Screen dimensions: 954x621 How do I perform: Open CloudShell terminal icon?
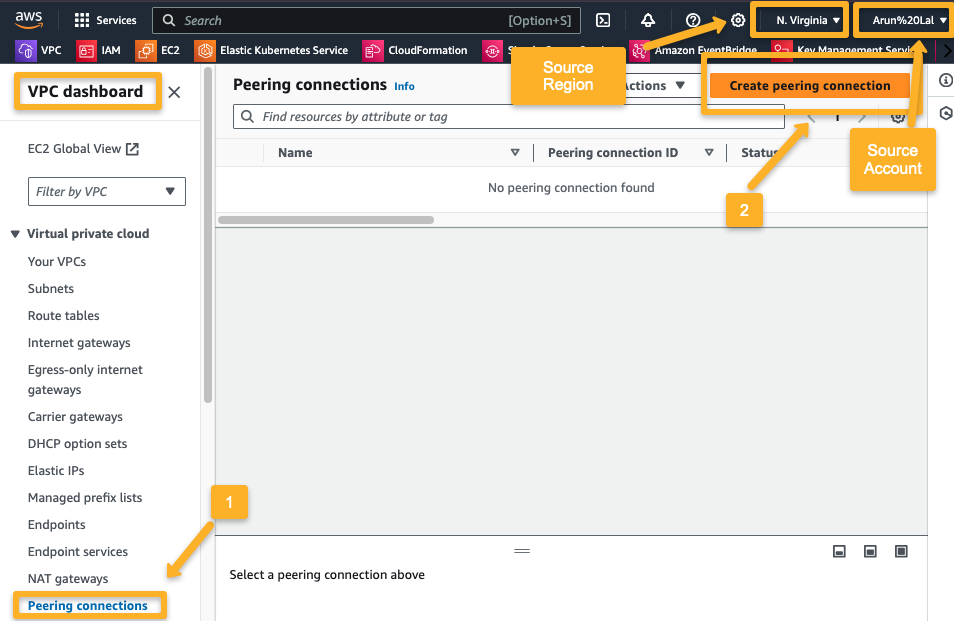point(603,20)
